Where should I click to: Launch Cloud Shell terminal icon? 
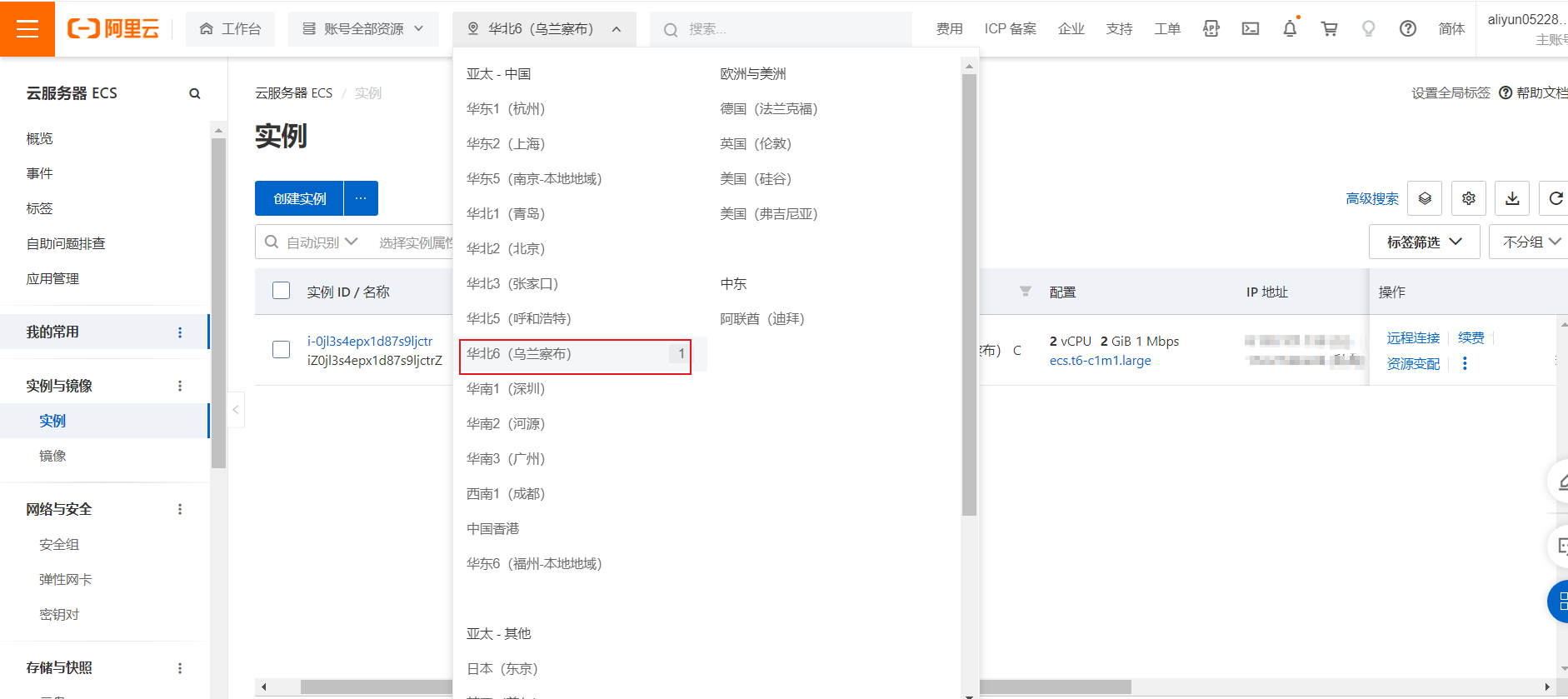pyautogui.click(x=1251, y=29)
